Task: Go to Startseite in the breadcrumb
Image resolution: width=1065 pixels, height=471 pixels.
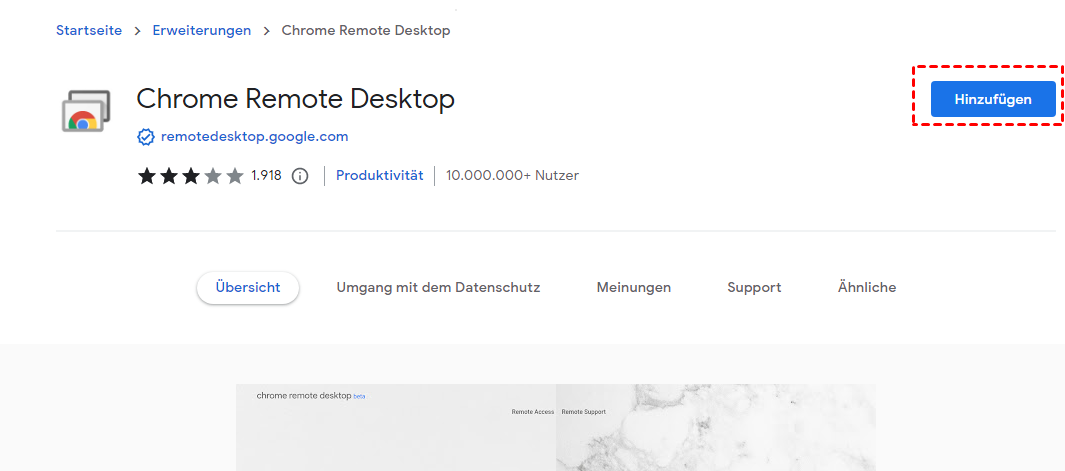Action: click(x=89, y=30)
